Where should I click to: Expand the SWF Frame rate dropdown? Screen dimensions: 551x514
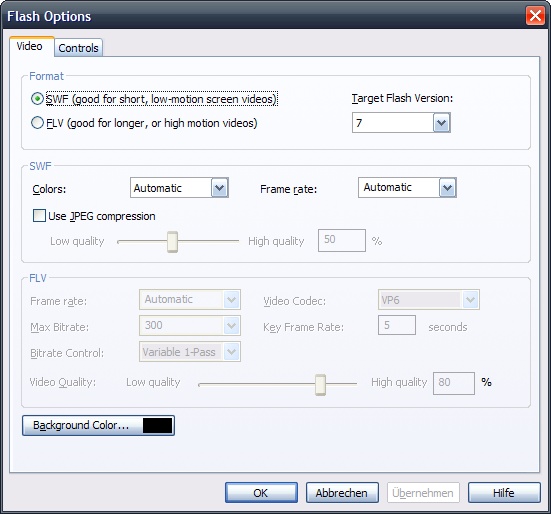point(407,188)
